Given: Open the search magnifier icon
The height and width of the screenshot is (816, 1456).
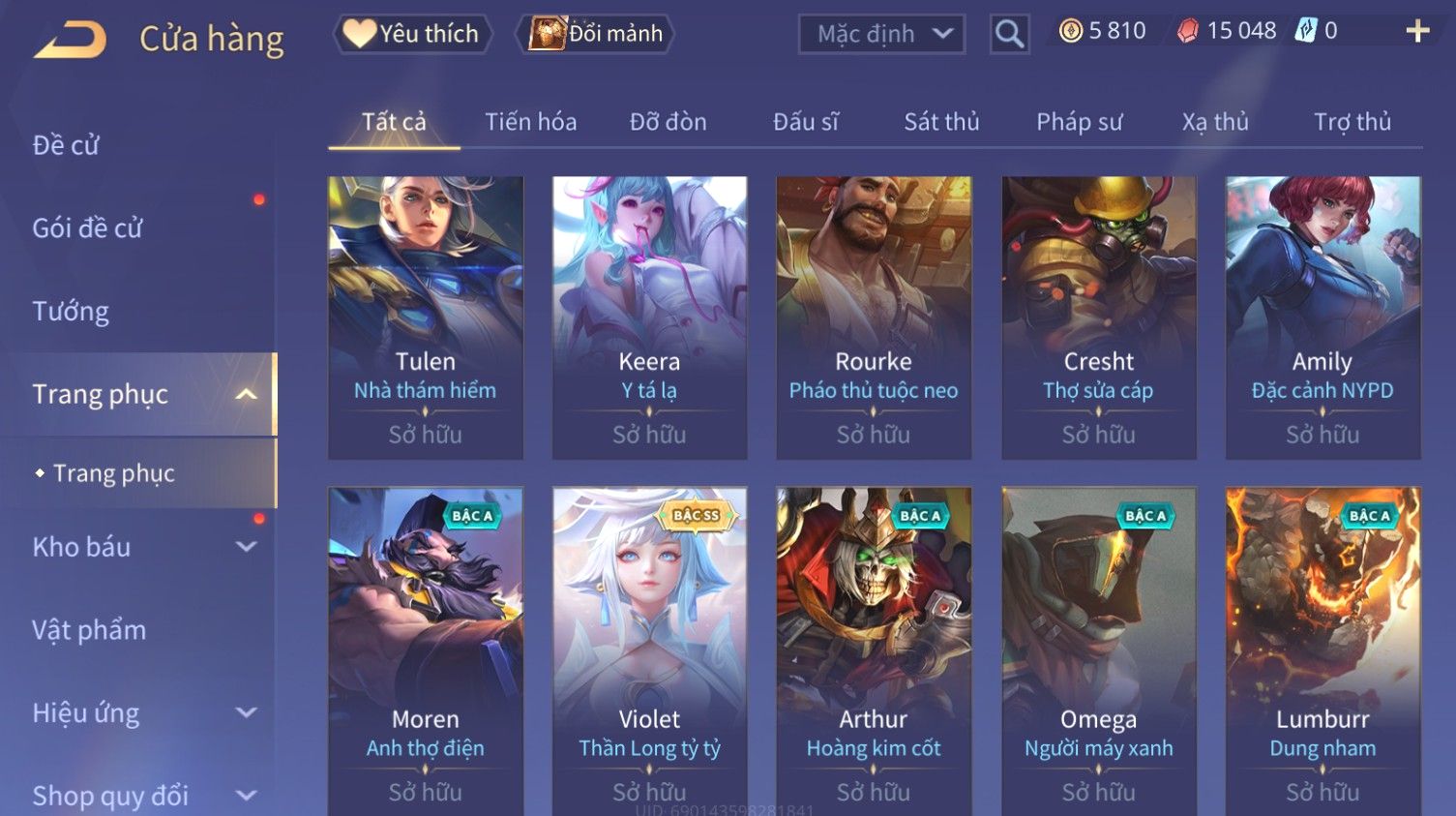Looking at the screenshot, I should (1009, 35).
